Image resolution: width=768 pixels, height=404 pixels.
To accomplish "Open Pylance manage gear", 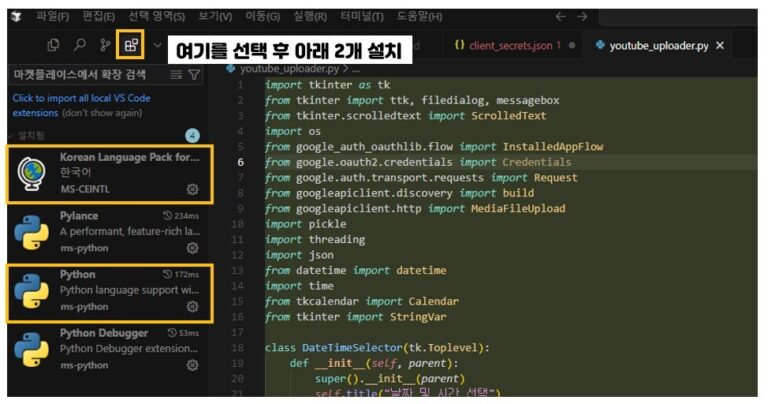I will 192,248.
